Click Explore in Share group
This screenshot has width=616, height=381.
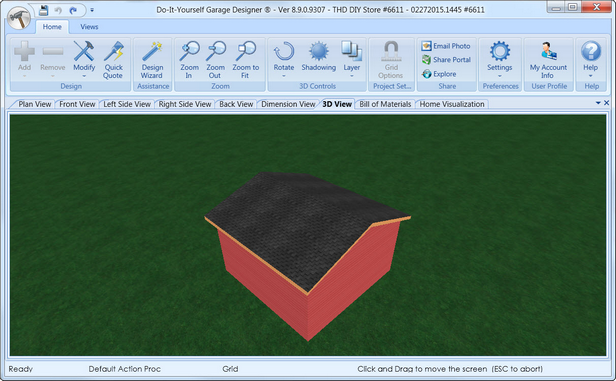pyautogui.click(x=439, y=74)
